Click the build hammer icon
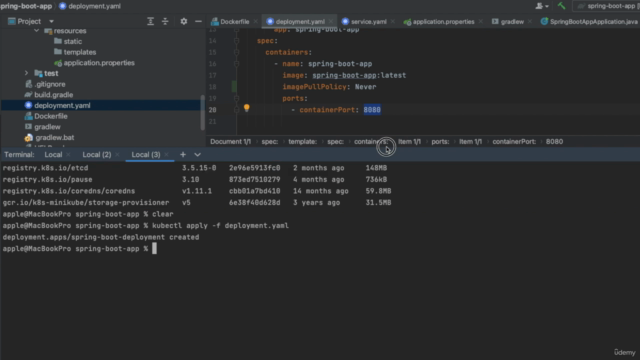This screenshot has height=360, width=640. click(x=562, y=6)
